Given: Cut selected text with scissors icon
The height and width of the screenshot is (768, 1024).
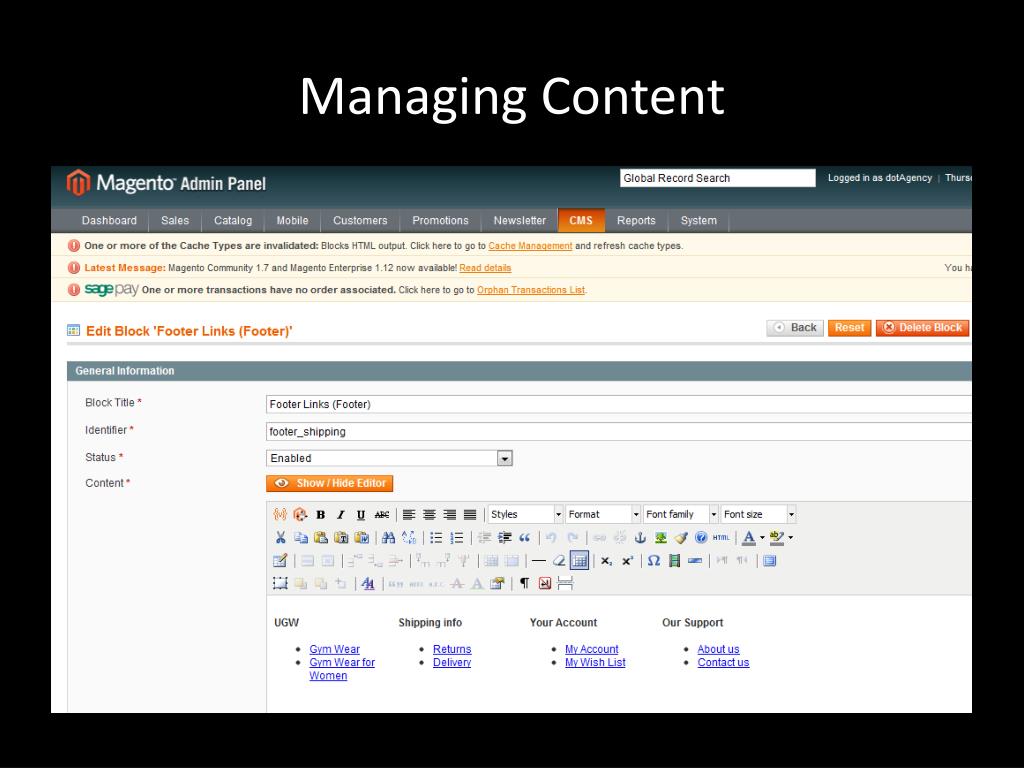Looking at the screenshot, I should [x=280, y=537].
